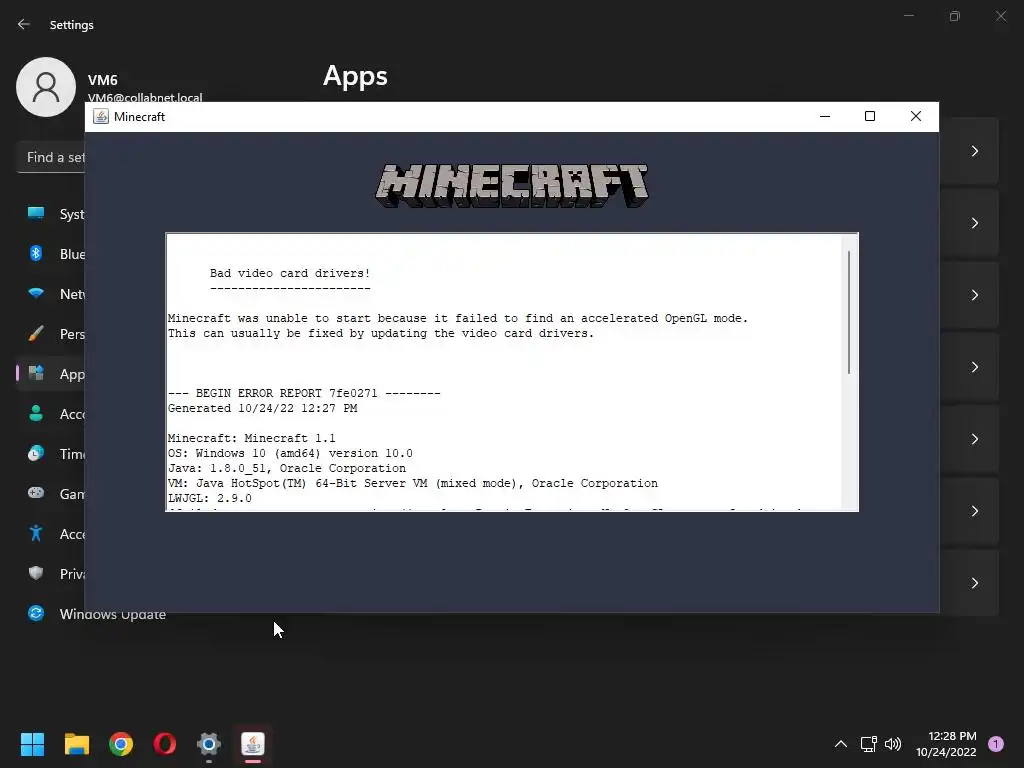
Task: Launch Google Chrome from taskbar
Action: point(121,744)
